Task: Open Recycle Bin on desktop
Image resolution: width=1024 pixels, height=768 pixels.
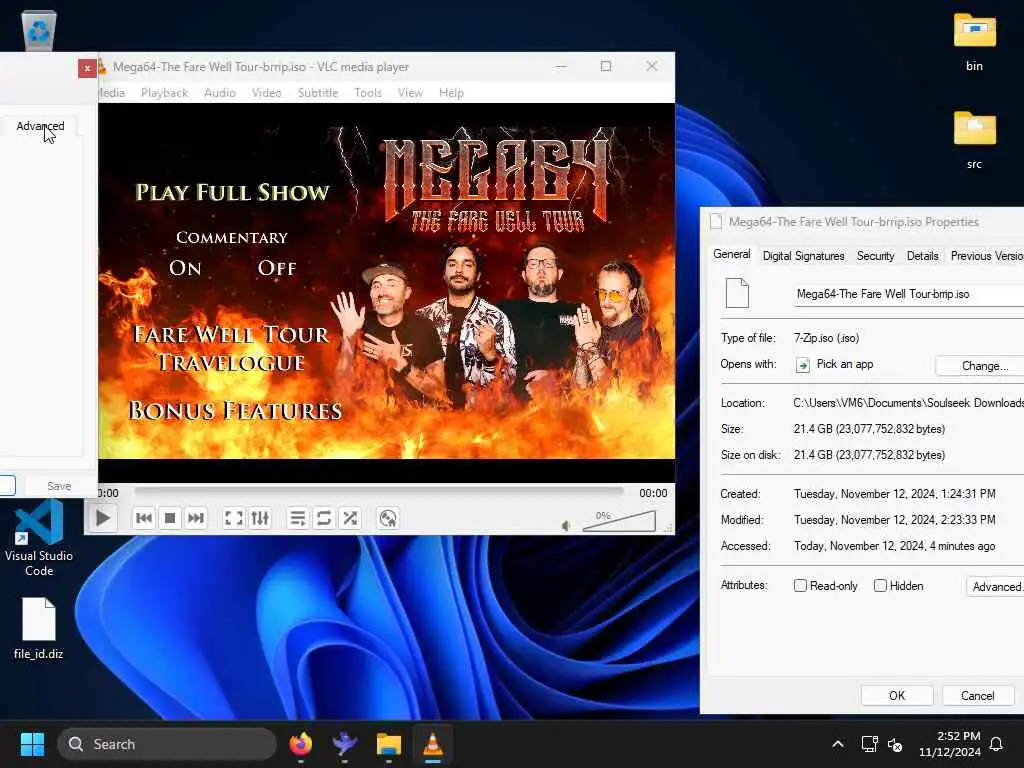Action: 39,31
